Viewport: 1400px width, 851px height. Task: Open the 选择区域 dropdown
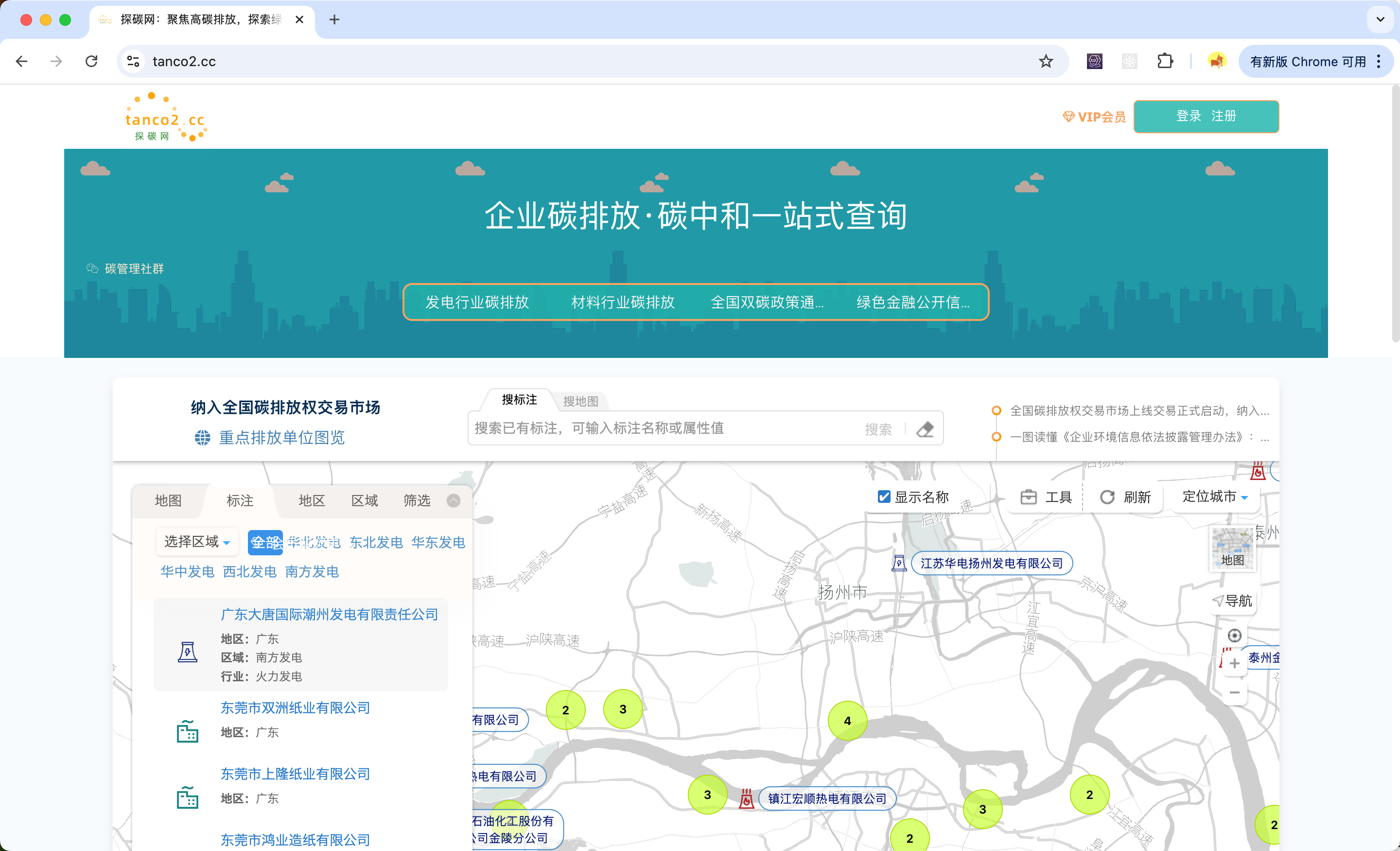point(196,542)
